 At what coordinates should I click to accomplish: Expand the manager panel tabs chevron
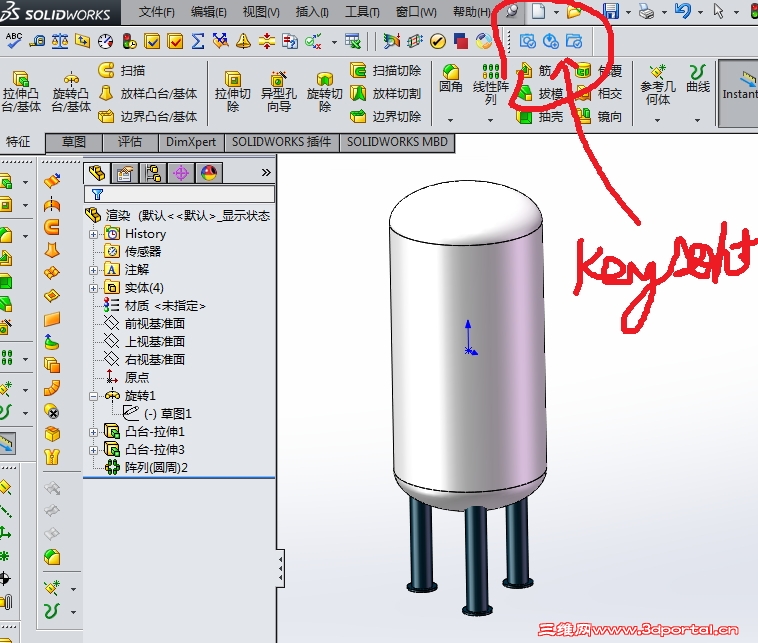coord(266,173)
